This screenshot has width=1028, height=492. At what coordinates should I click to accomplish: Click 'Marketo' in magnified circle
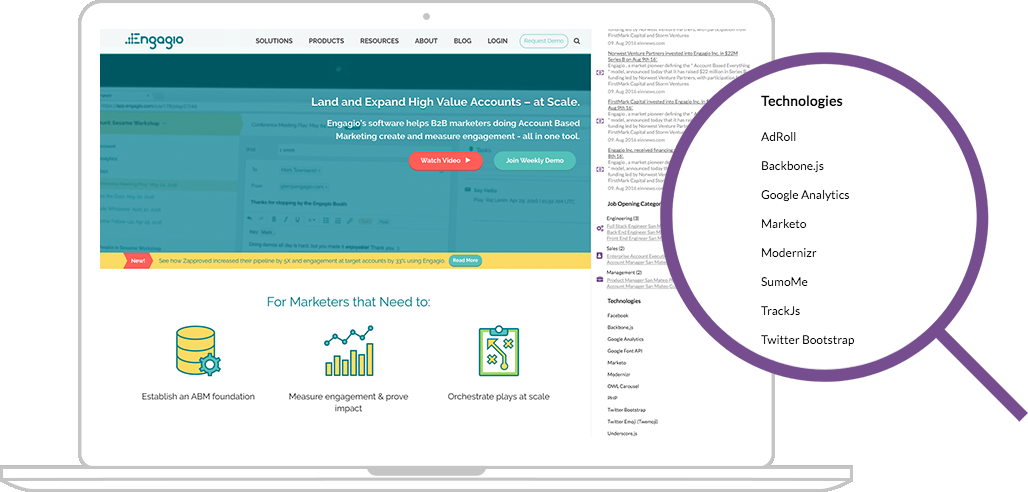point(783,224)
